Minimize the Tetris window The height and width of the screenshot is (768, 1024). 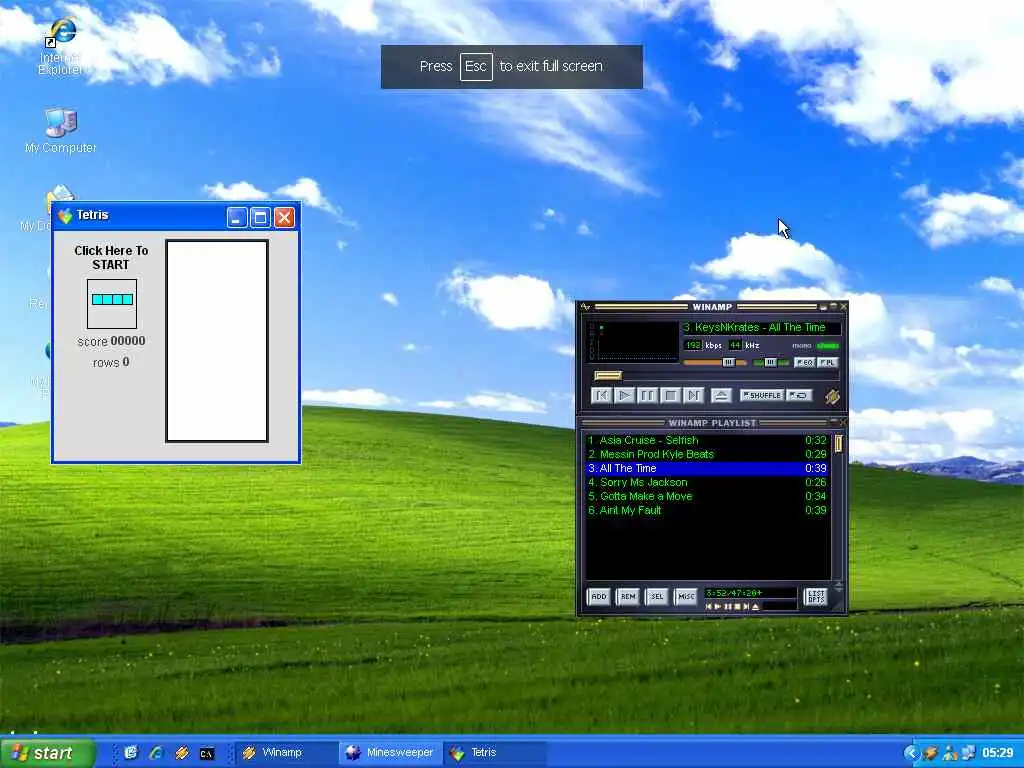coord(237,217)
